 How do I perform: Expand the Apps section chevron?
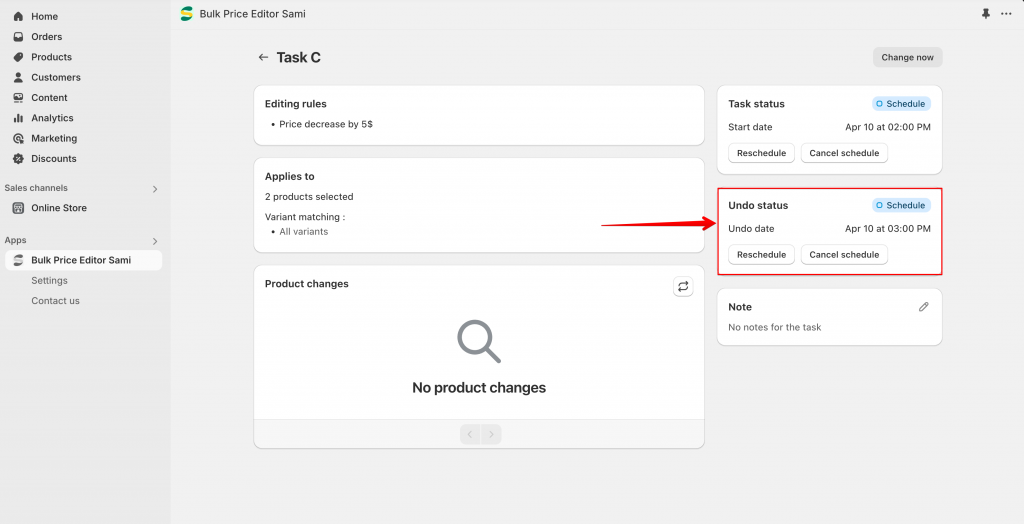(x=155, y=241)
